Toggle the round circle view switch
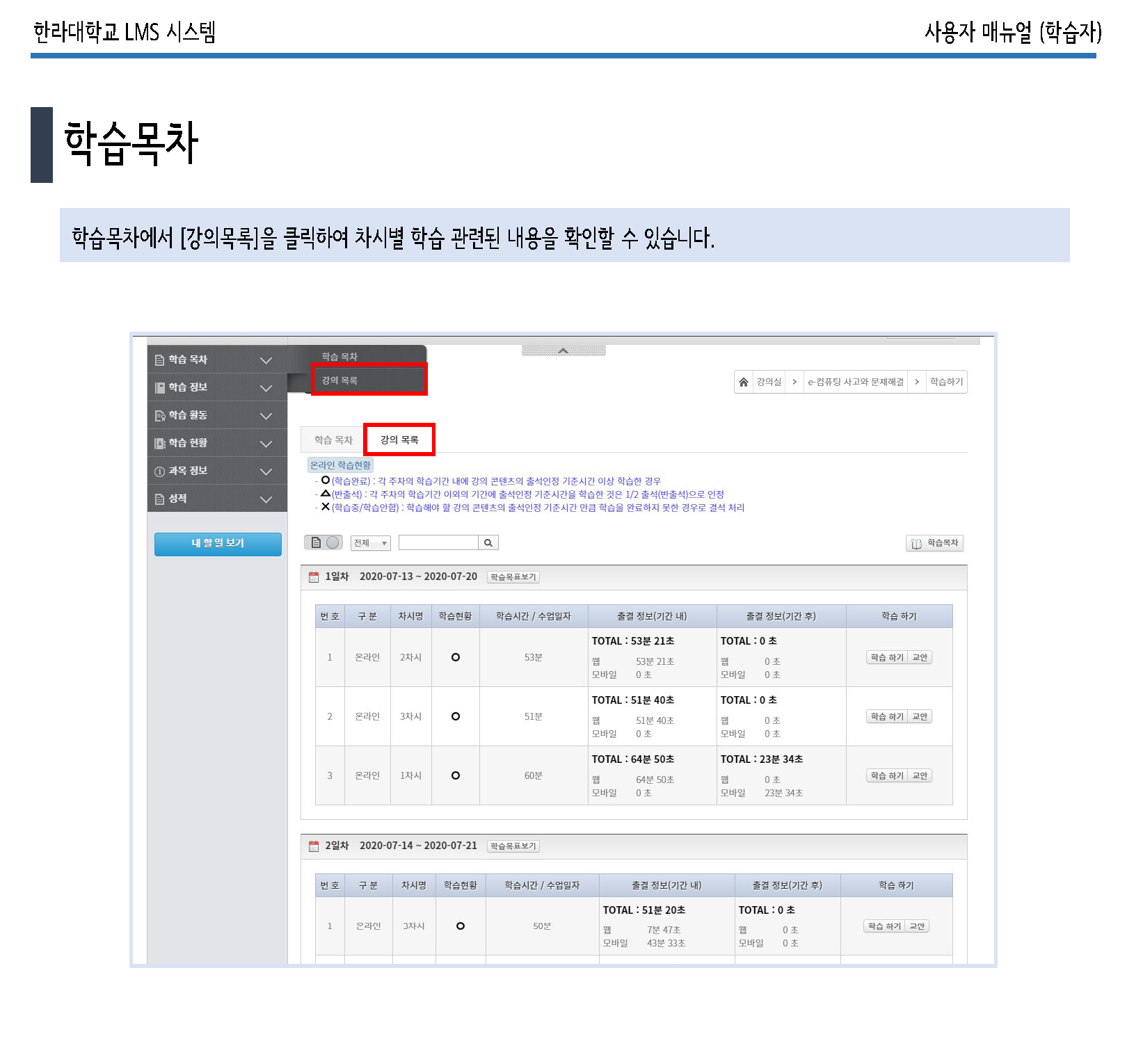 click(333, 542)
